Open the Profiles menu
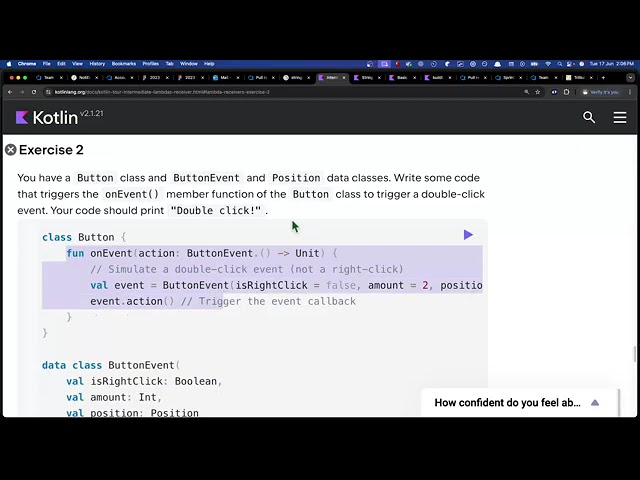Screen dimensions: 640x480 151,64
